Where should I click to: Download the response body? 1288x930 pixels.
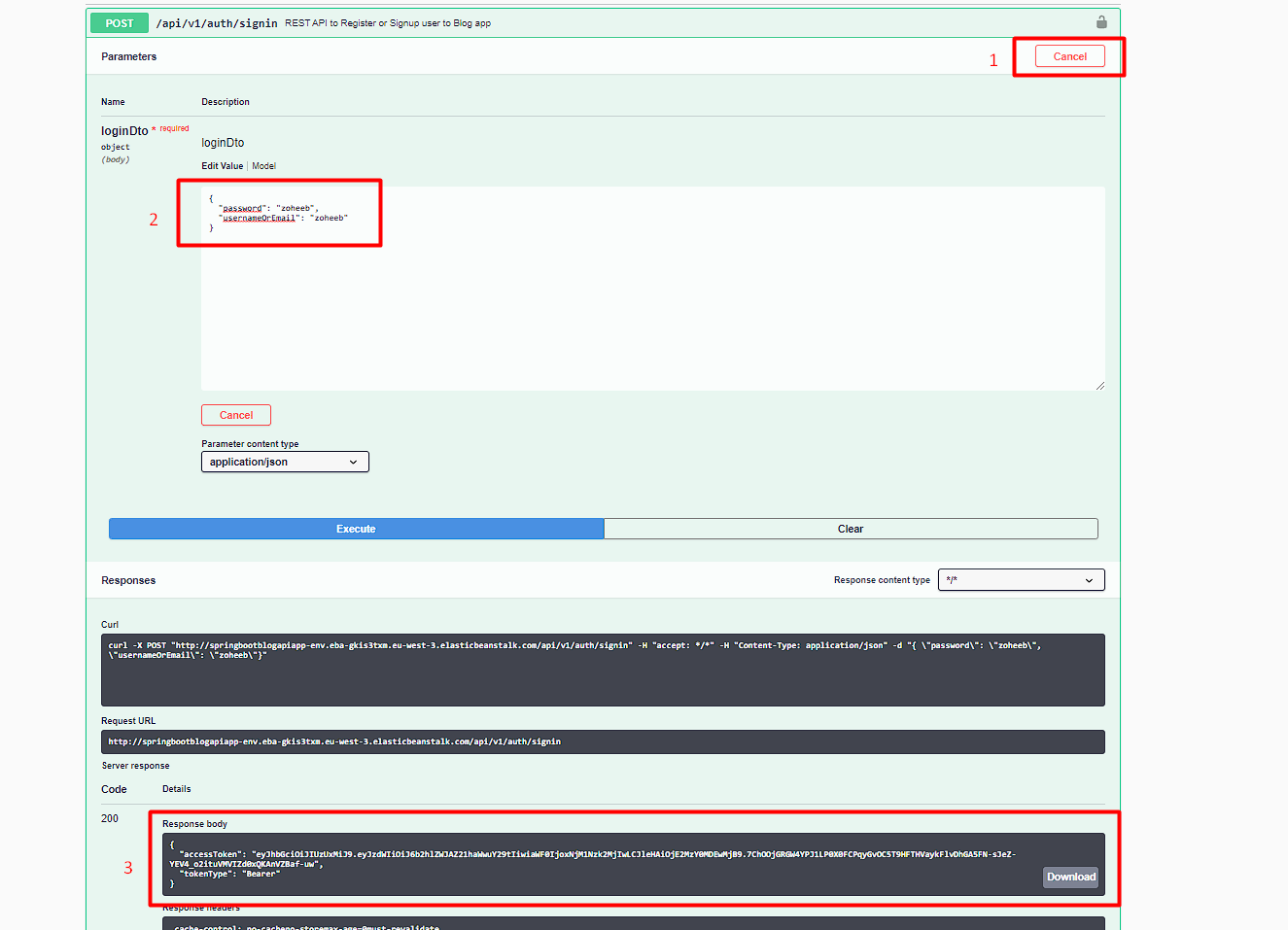[1070, 877]
